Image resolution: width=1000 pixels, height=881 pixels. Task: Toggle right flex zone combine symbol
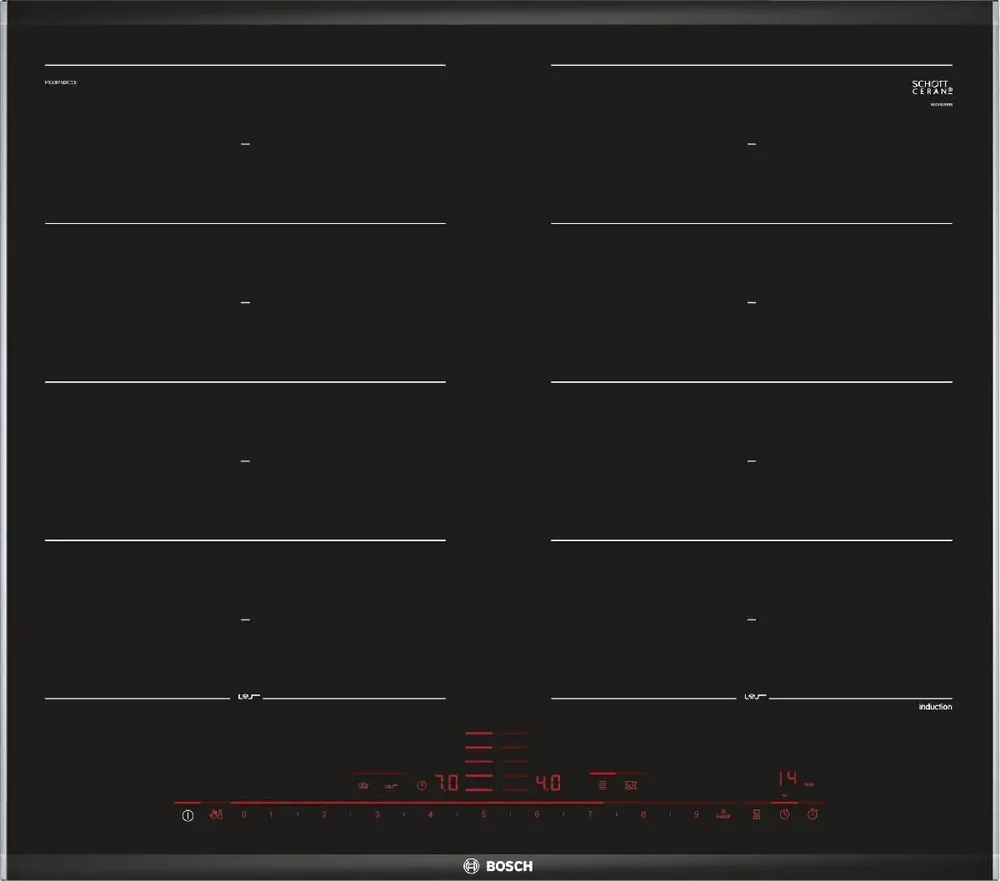click(x=752, y=697)
